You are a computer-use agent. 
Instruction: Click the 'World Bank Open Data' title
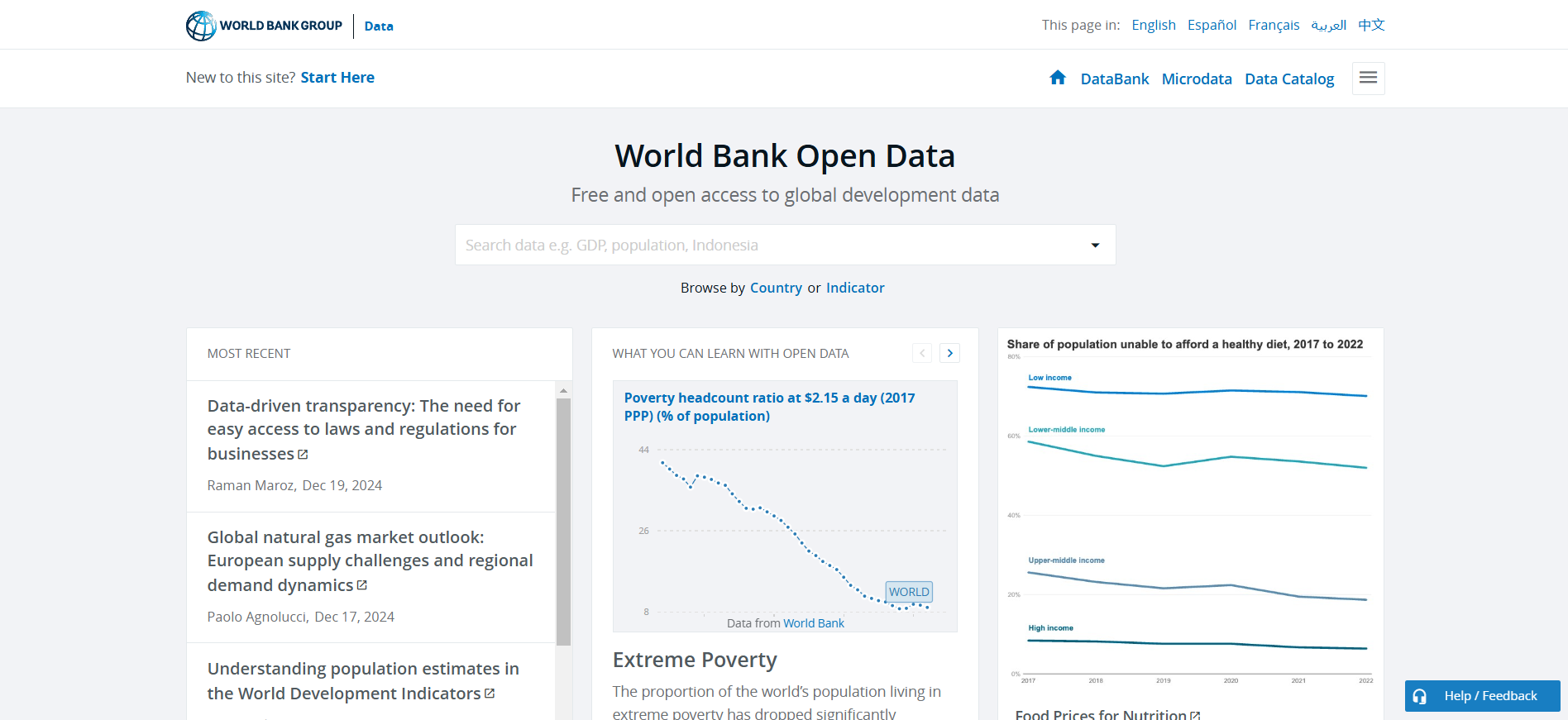785,155
